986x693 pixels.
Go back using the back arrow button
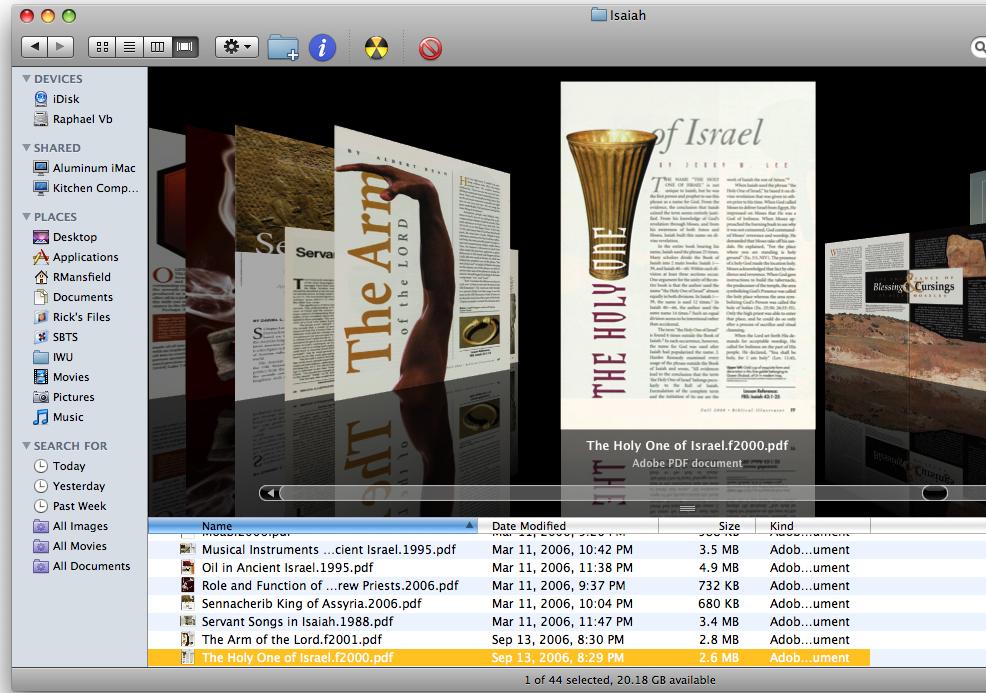[35, 46]
